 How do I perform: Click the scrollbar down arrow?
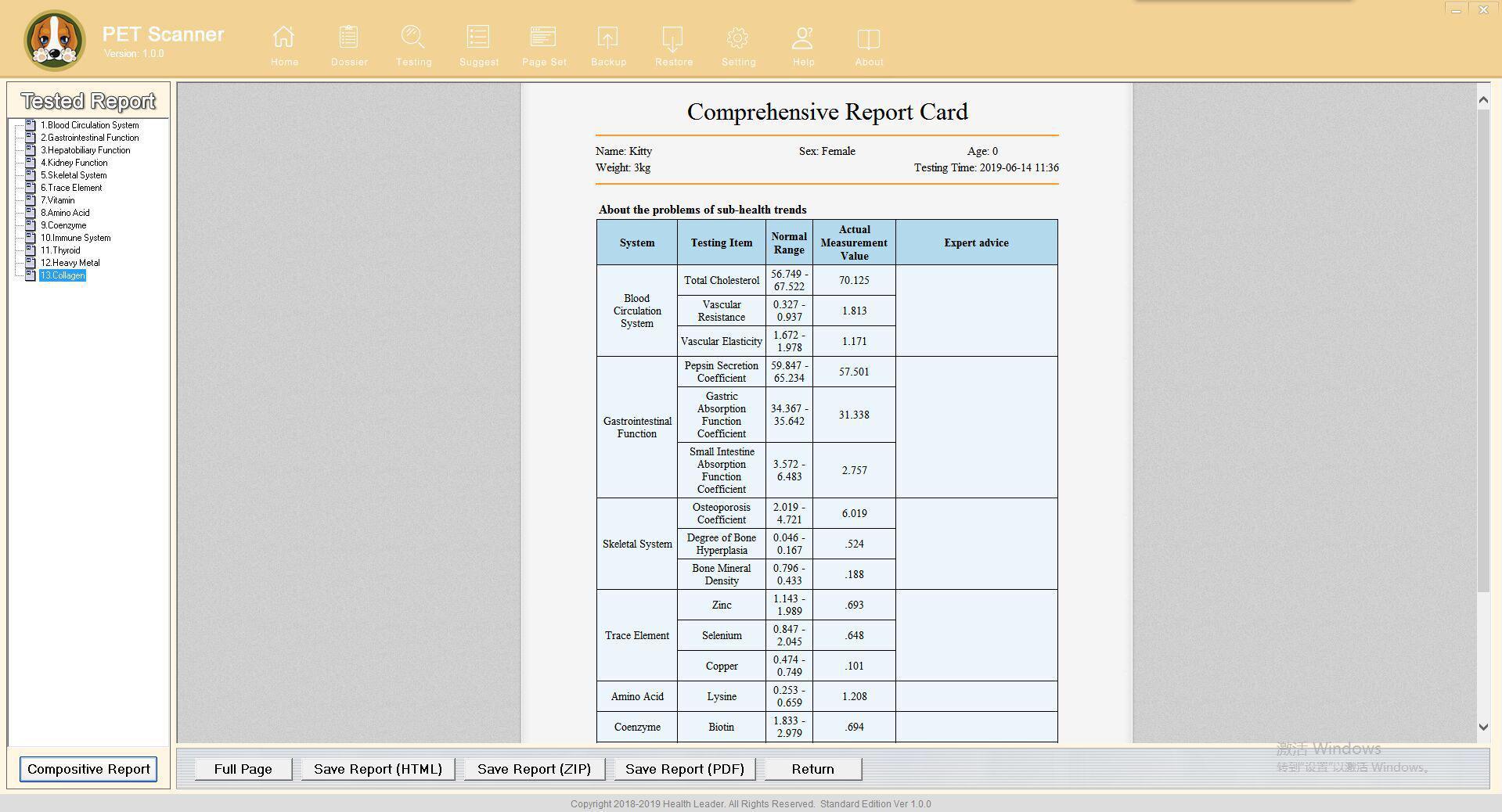tap(1482, 727)
